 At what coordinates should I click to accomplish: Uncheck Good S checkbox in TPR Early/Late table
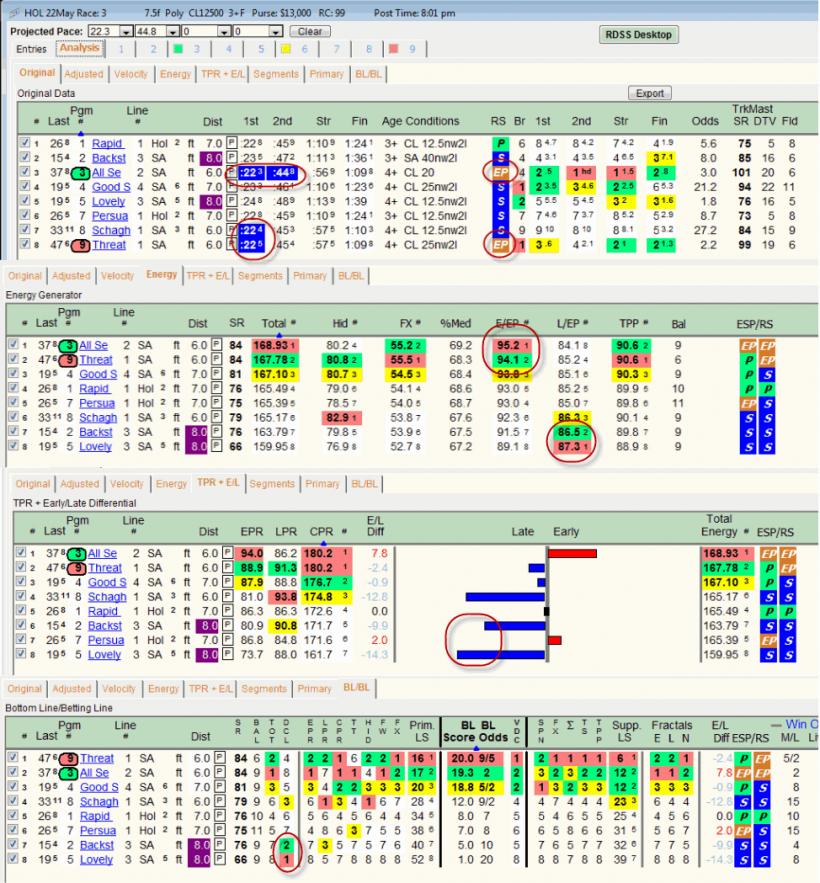pos(20,581)
